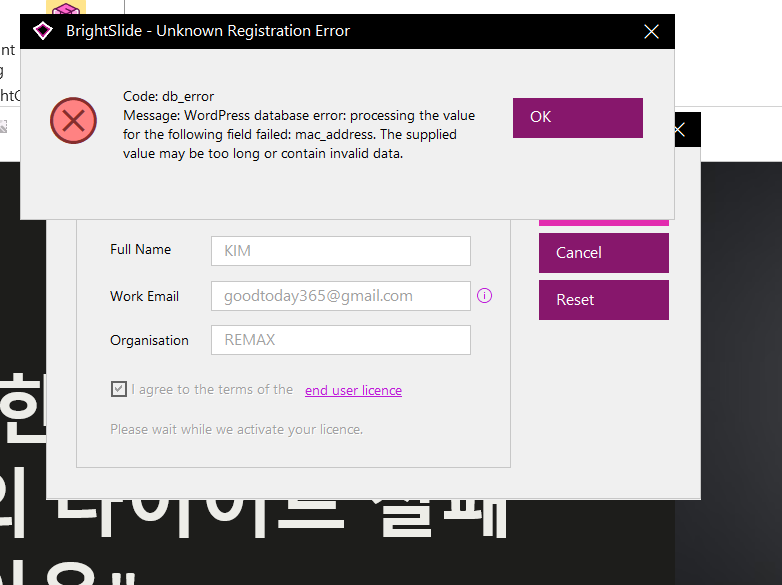Viewport: 782px width, 585px height.
Task: Click the 'Work Email' label
Action: point(144,296)
